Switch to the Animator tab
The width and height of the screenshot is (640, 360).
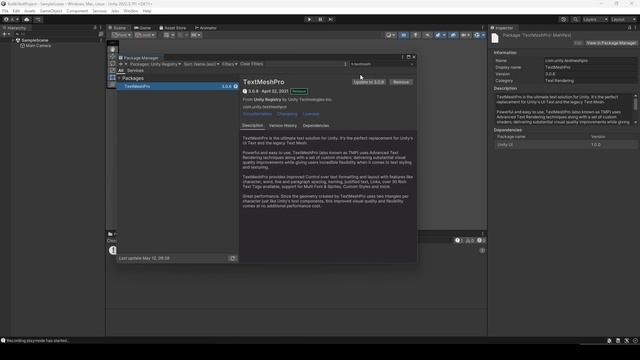206,28
